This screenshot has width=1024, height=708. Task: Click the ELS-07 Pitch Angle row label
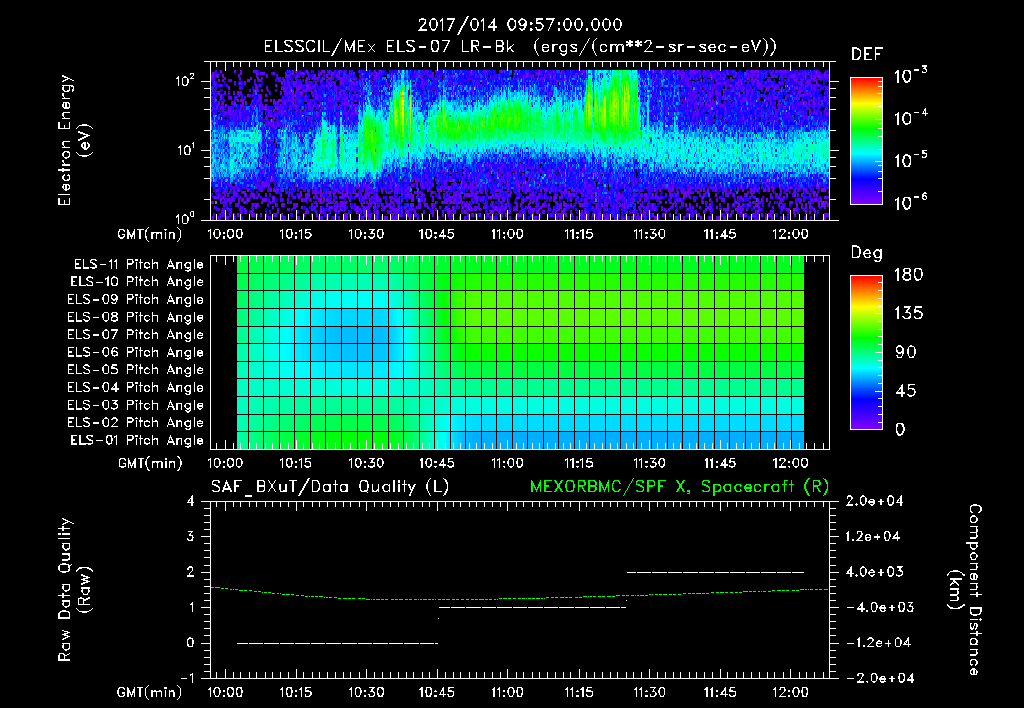coord(135,334)
